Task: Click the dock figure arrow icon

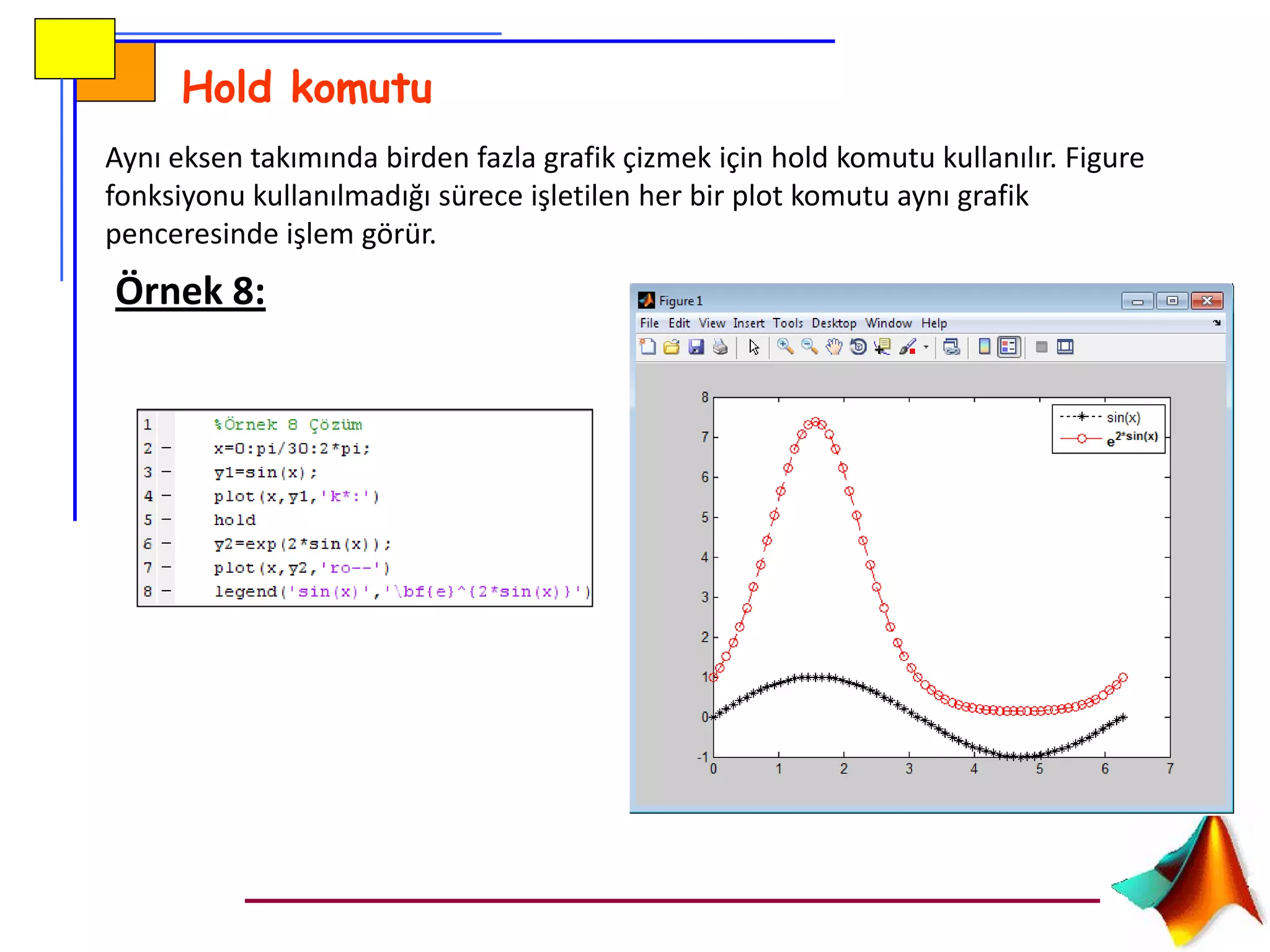Action: 1217,323
